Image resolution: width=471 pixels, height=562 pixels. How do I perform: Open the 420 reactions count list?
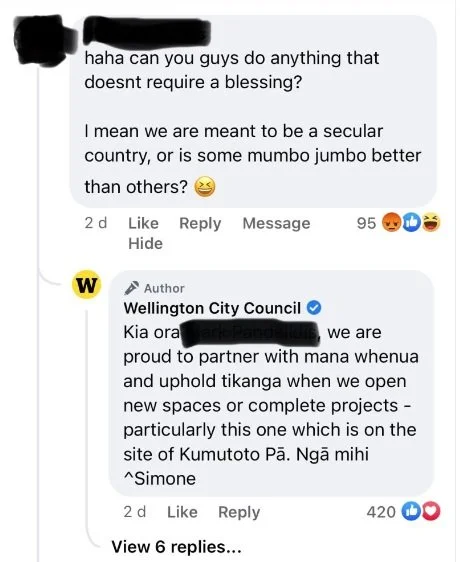click(381, 512)
